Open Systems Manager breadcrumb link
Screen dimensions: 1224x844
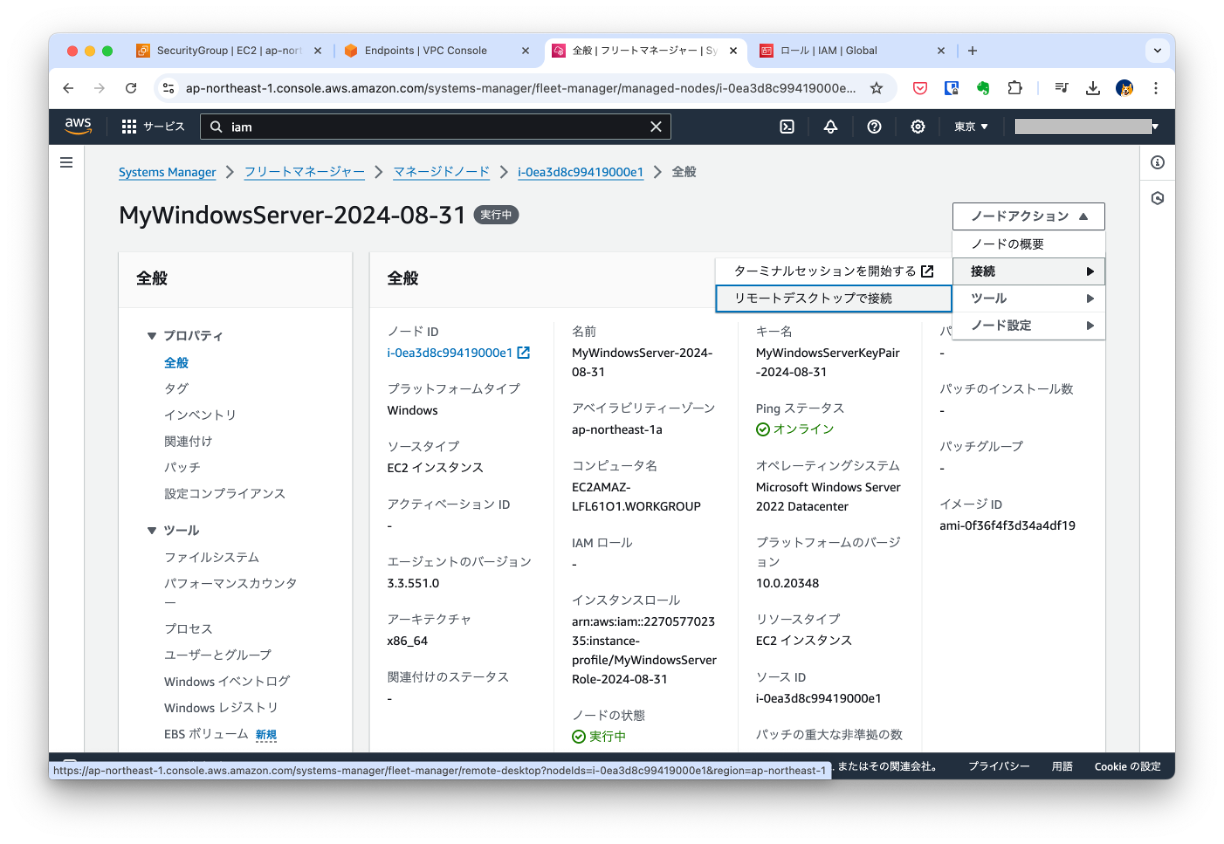pos(167,172)
